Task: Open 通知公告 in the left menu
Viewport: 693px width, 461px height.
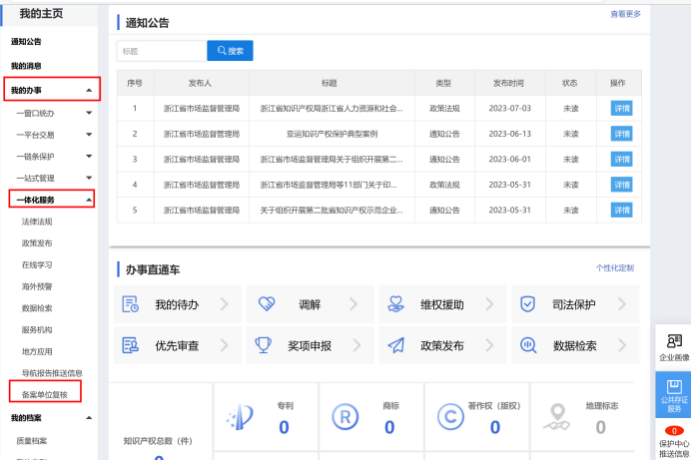Action: click(26, 42)
